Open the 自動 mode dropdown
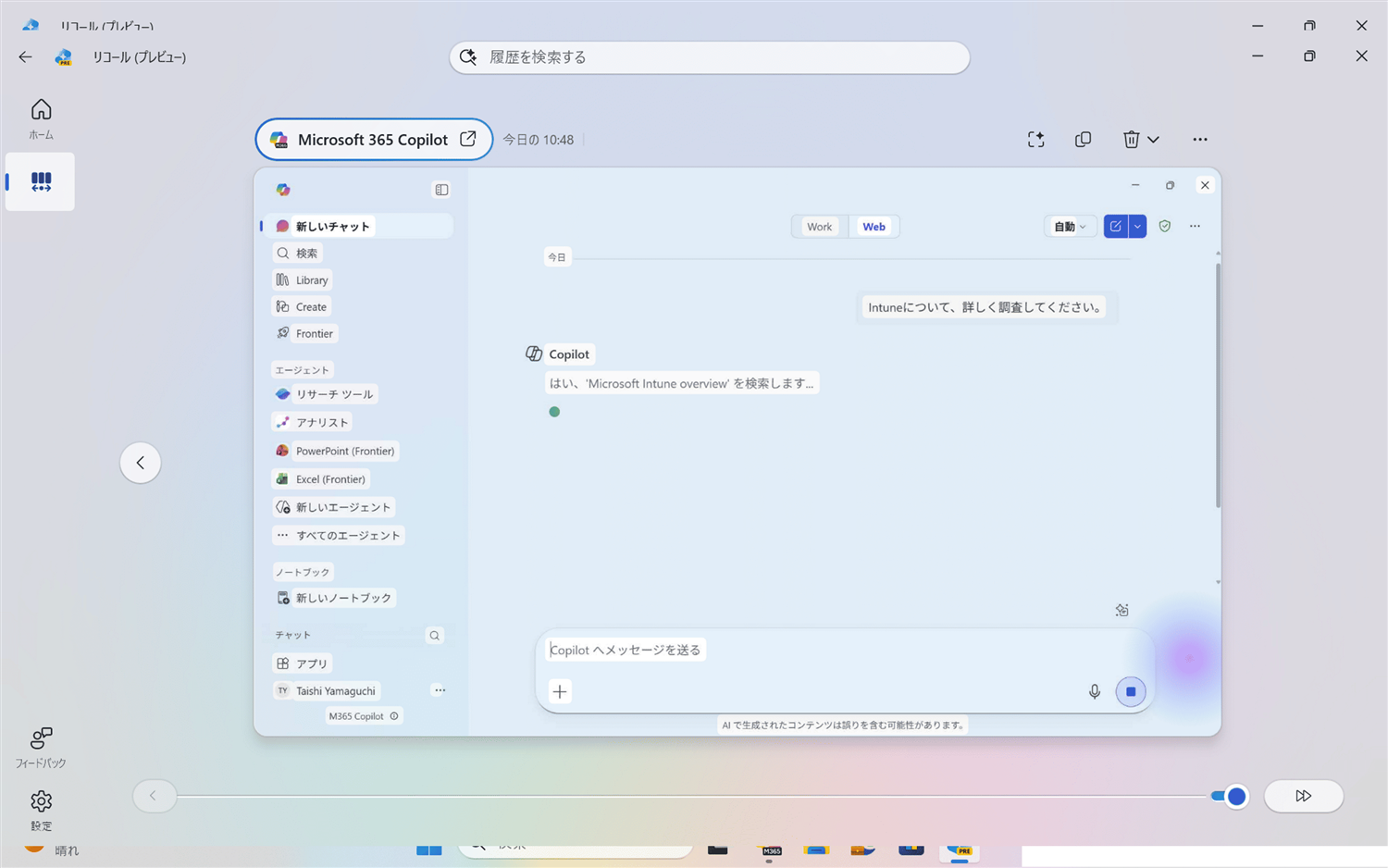Screen dimensions: 1388x868 [x=1070, y=227]
